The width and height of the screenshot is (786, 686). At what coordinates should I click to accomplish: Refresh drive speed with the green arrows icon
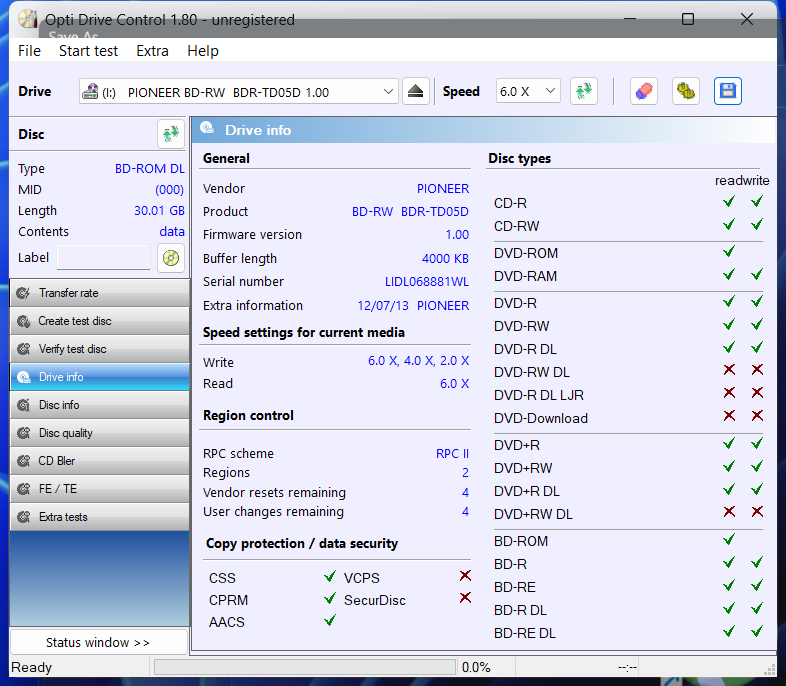click(x=584, y=91)
